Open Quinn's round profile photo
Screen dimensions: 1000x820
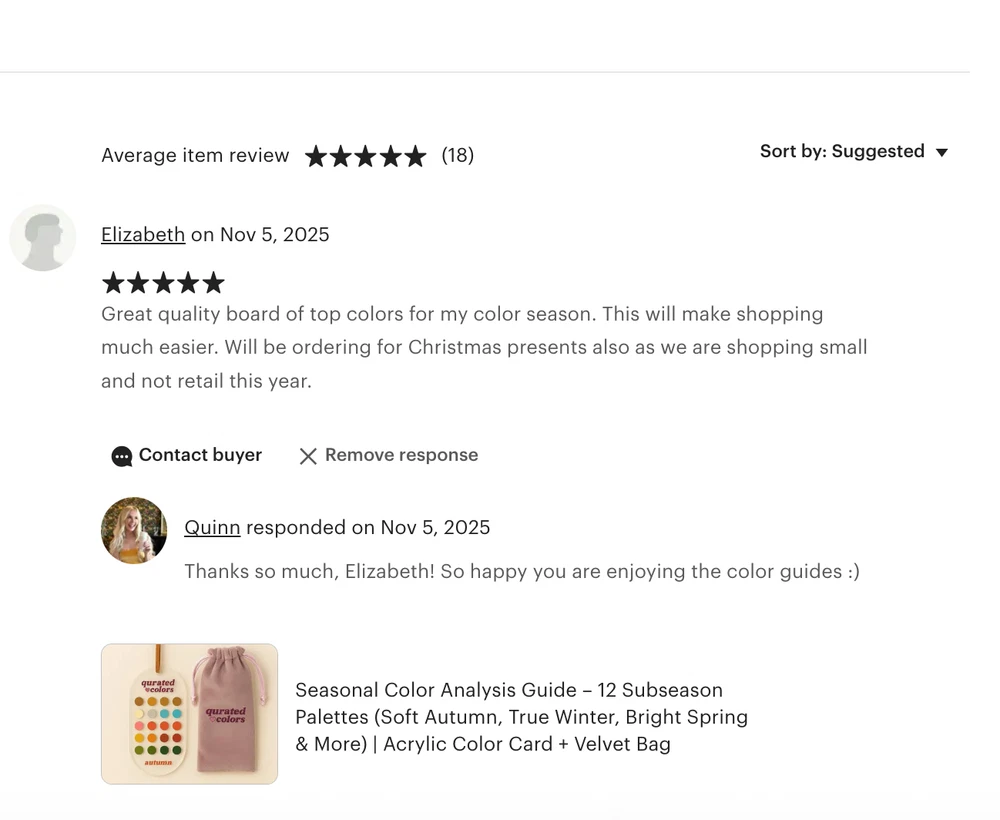pyautogui.click(x=134, y=530)
